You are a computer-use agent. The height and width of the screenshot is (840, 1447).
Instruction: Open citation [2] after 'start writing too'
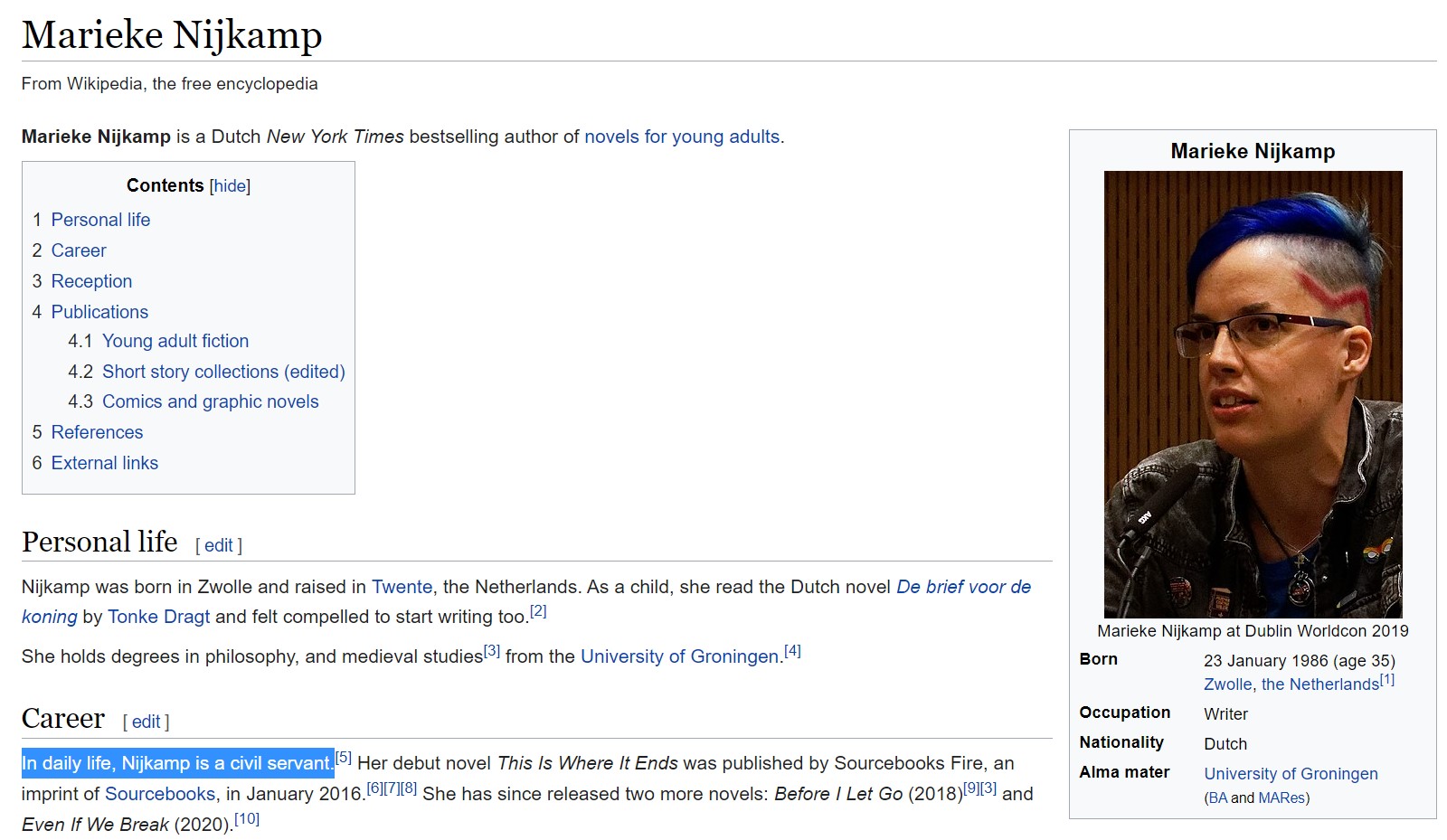538,610
